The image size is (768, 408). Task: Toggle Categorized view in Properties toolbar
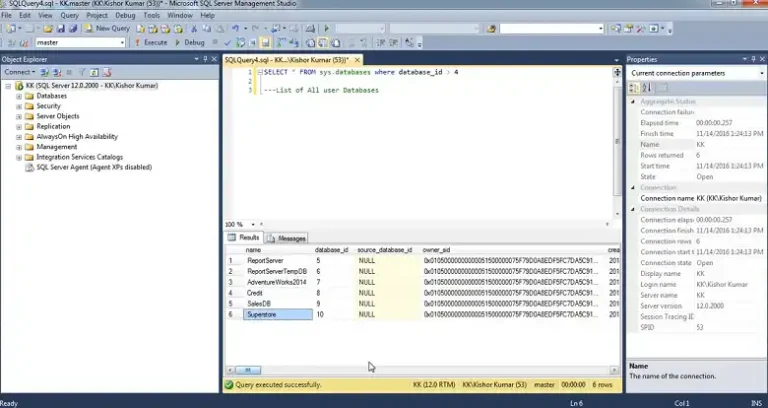(x=634, y=88)
